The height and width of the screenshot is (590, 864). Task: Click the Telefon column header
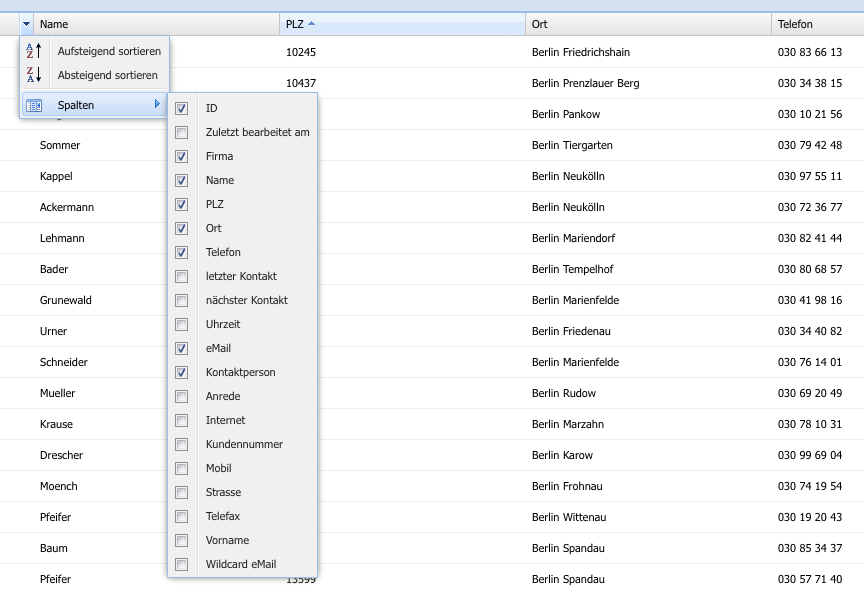pos(815,24)
